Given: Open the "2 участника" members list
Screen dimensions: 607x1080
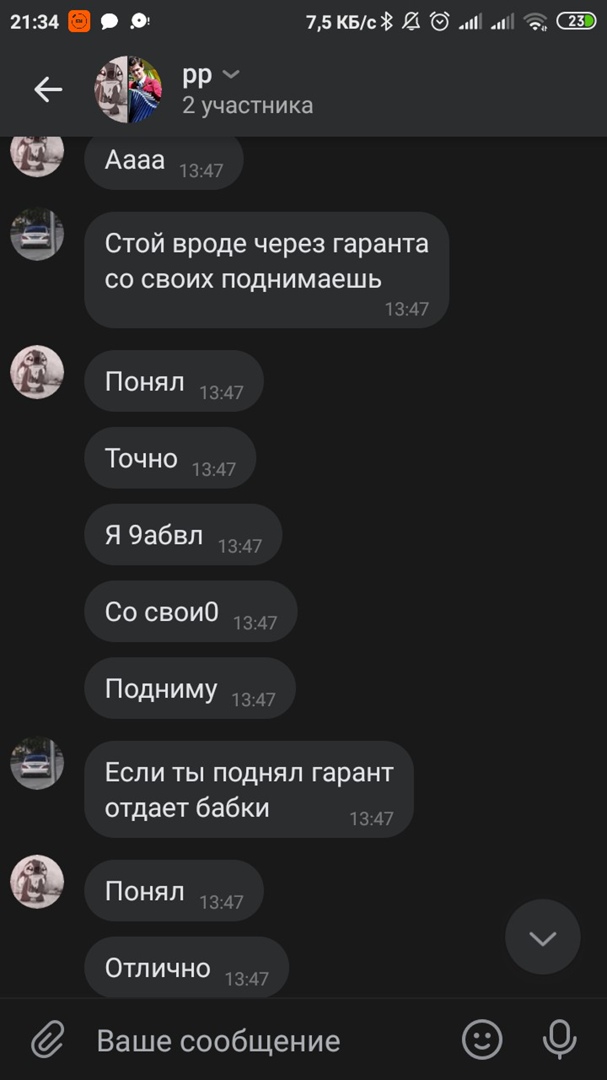Looking at the screenshot, I should pos(247,105).
